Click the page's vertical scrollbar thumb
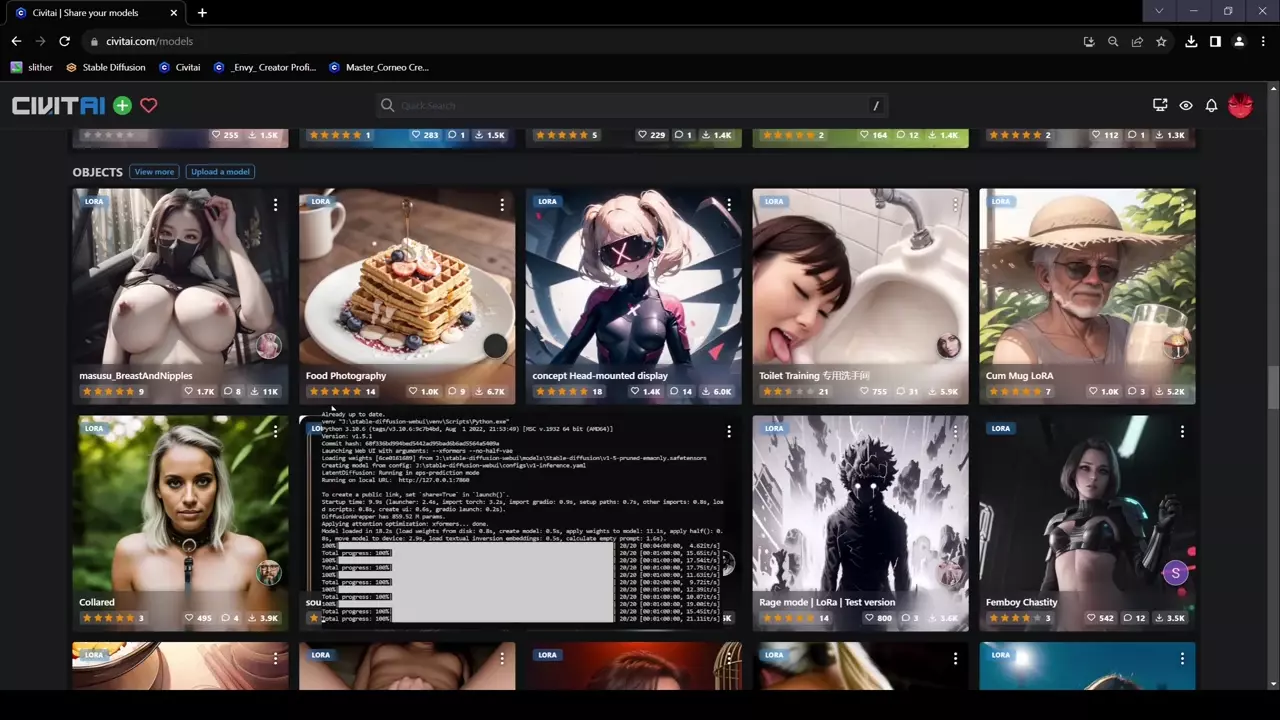Screen dimensions: 1280x720 (1273, 387)
